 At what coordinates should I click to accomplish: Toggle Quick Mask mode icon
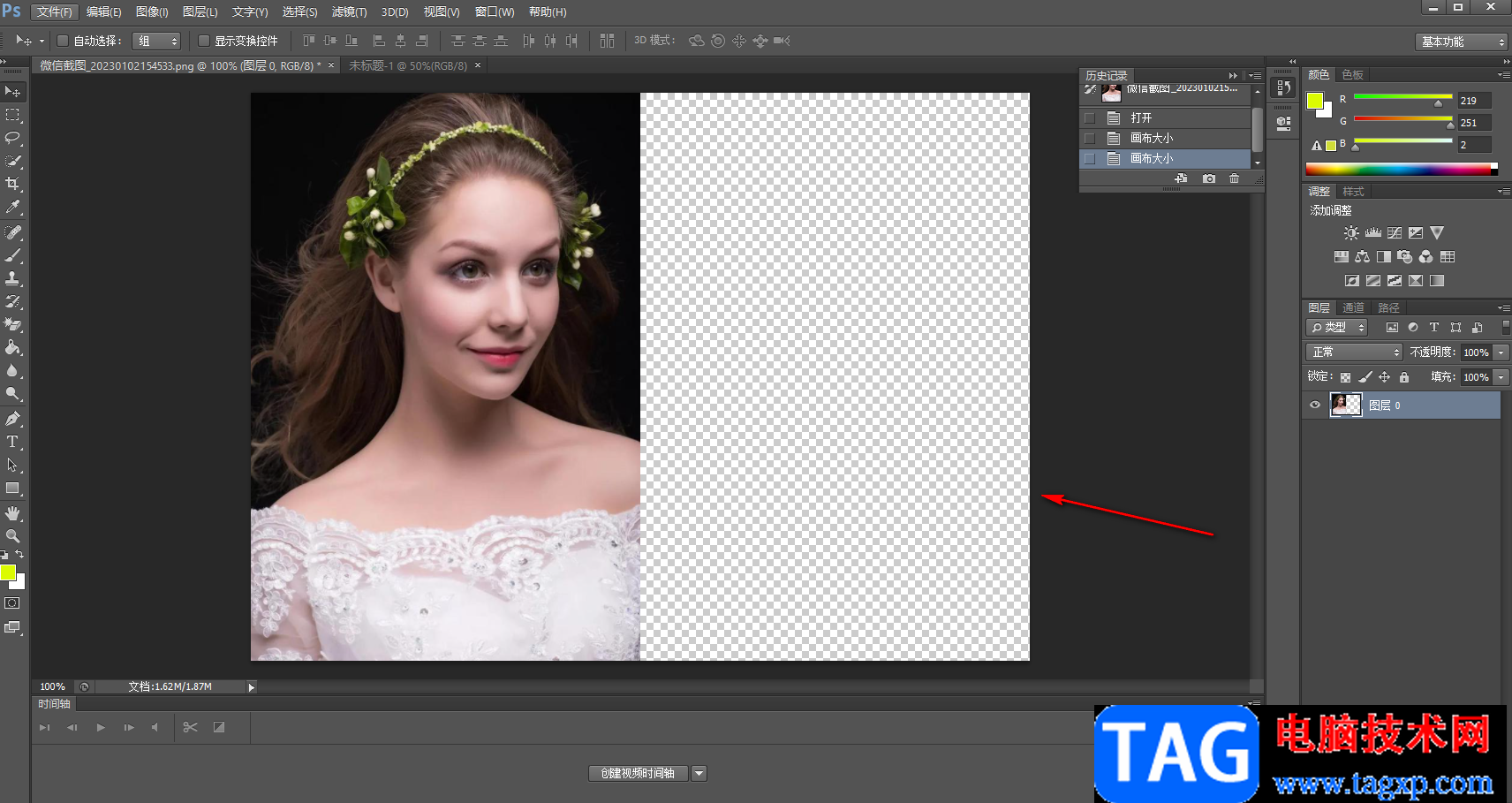[x=12, y=603]
